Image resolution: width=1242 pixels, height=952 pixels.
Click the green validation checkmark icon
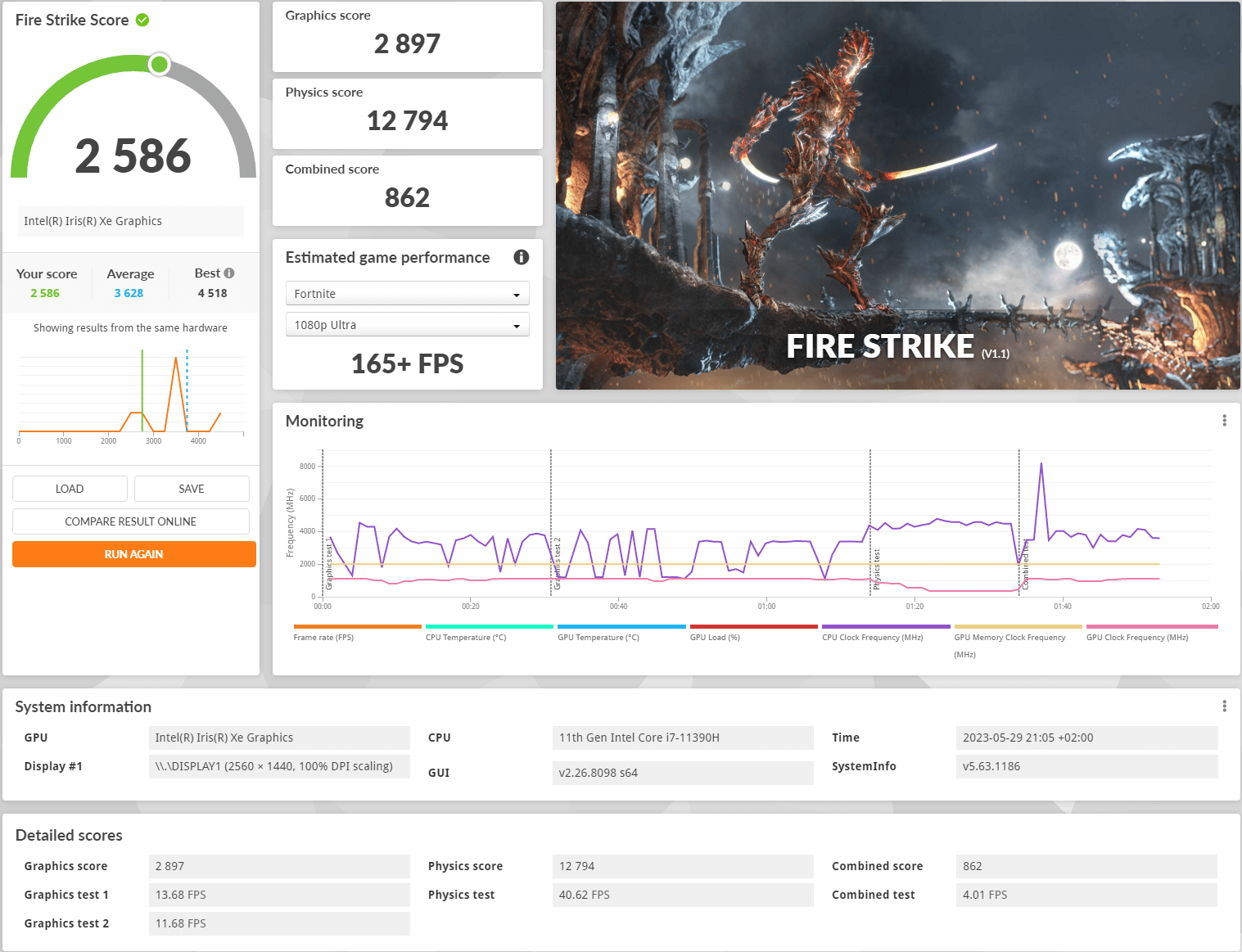(142, 20)
